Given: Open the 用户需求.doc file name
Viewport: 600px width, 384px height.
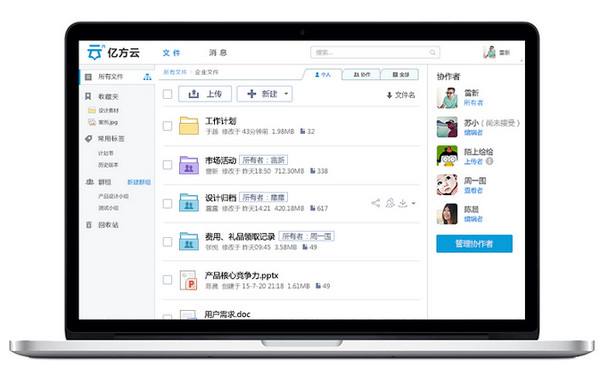Looking at the screenshot, I should 227,314.
